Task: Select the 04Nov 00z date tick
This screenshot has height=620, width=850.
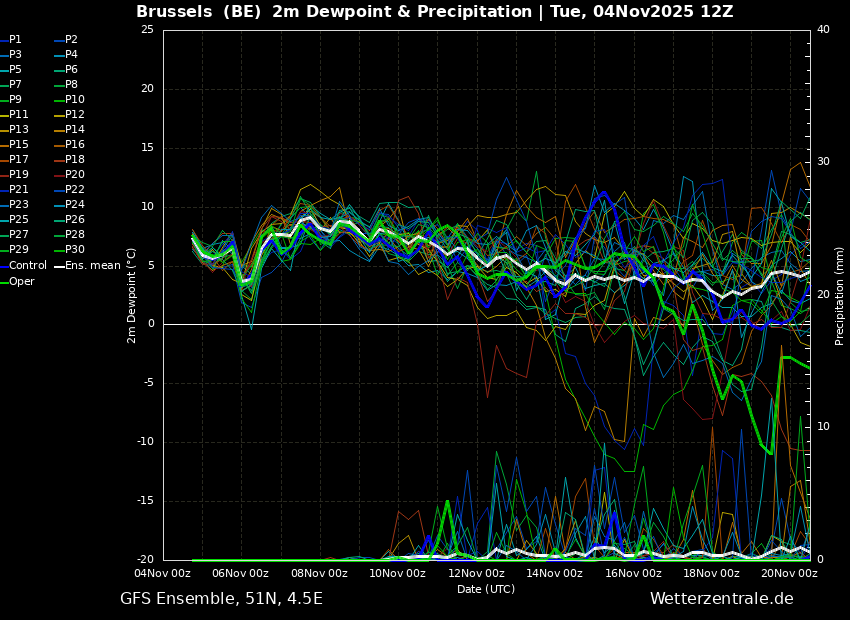Action: 163,574
